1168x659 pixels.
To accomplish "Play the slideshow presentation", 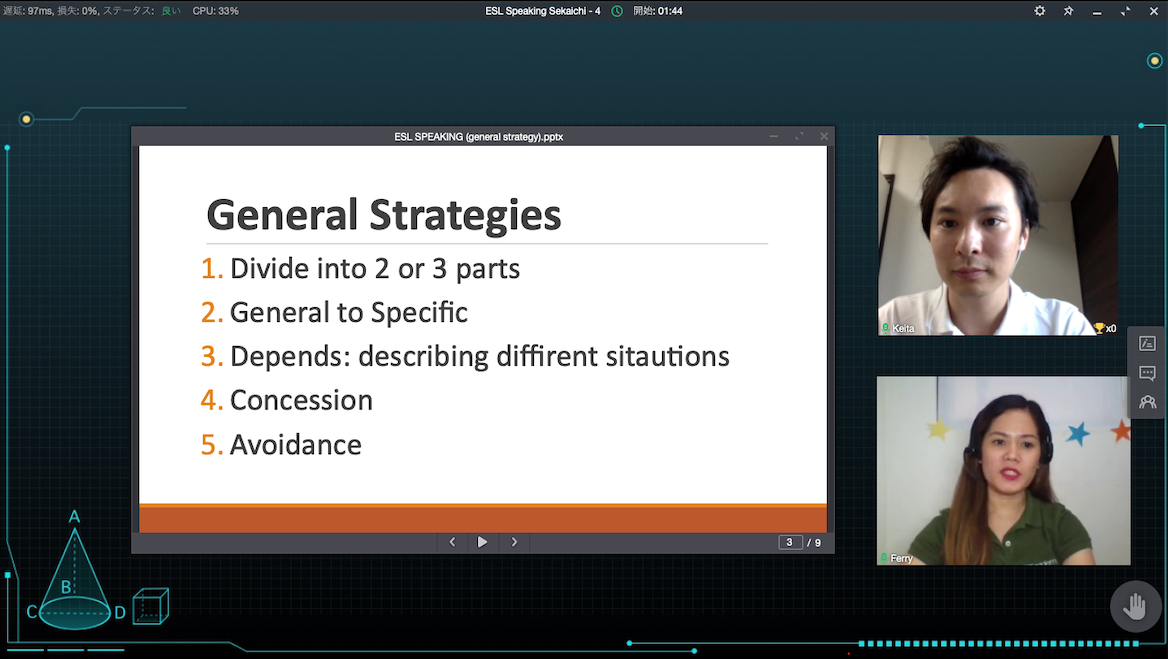I will (483, 542).
